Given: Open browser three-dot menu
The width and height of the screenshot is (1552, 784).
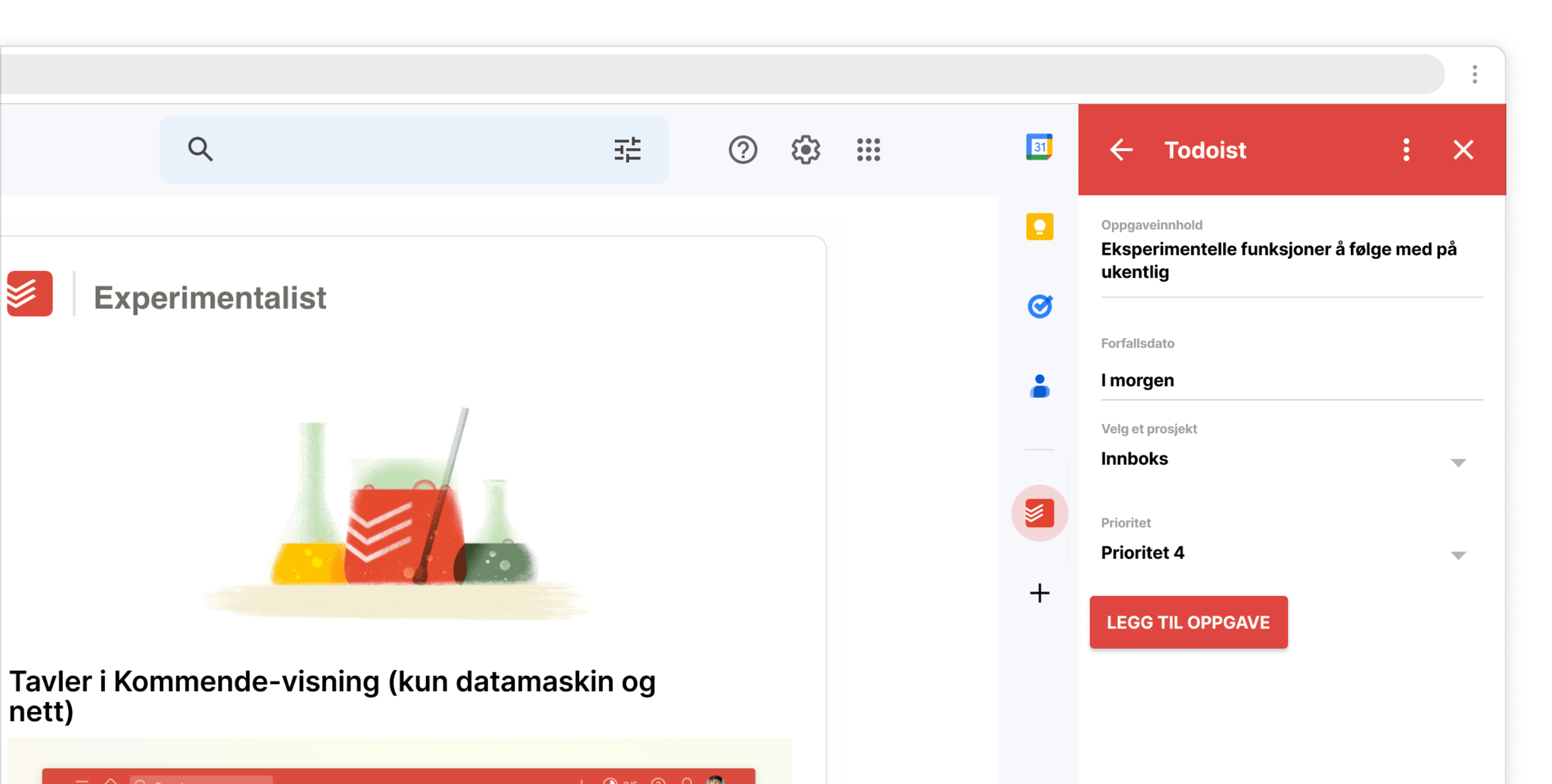Looking at the screenshot, I should click(x=1475, y=74).
